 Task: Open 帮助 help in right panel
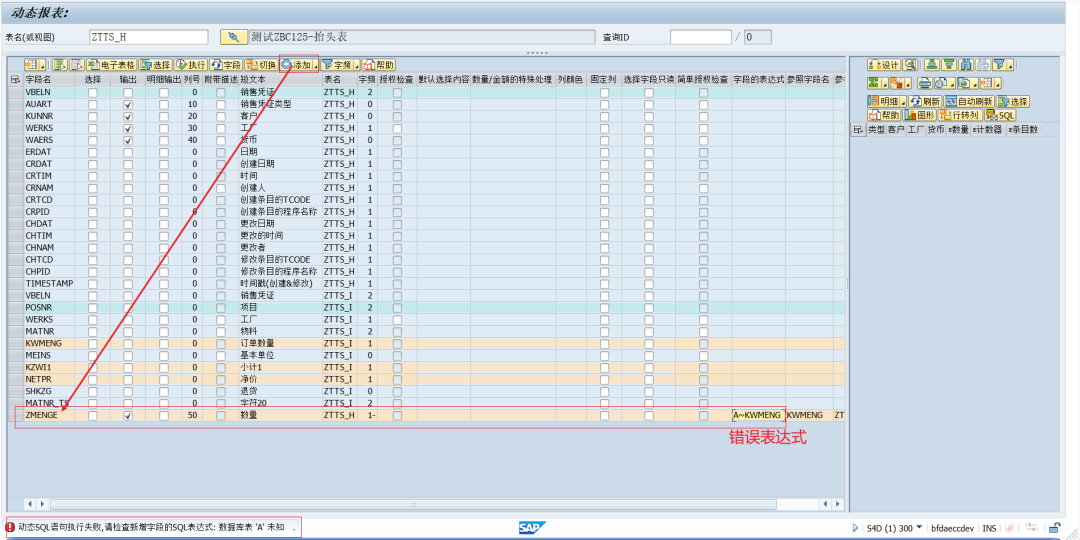[884, 115]
